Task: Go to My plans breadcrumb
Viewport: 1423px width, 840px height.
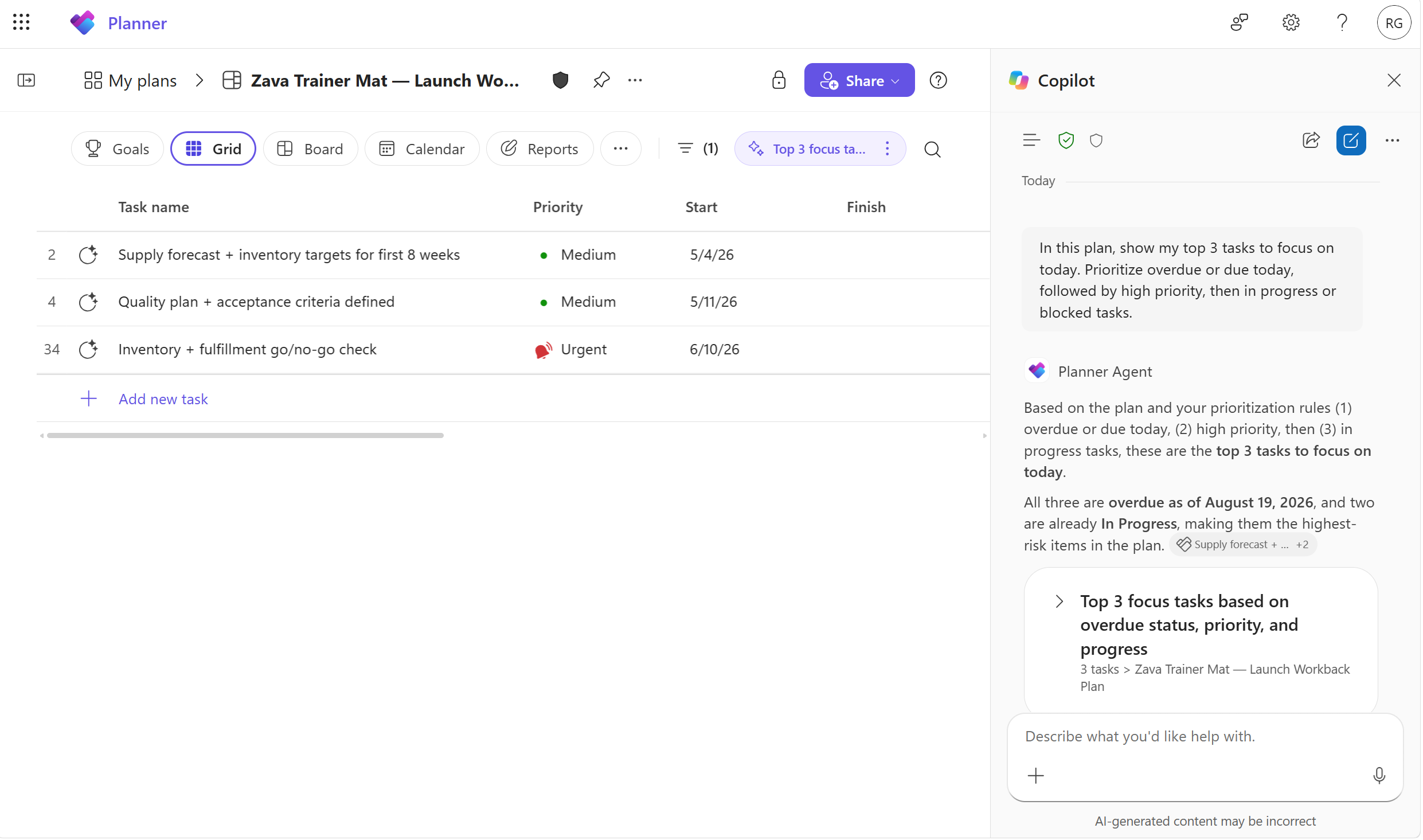Action: click(x=130, y=80)
